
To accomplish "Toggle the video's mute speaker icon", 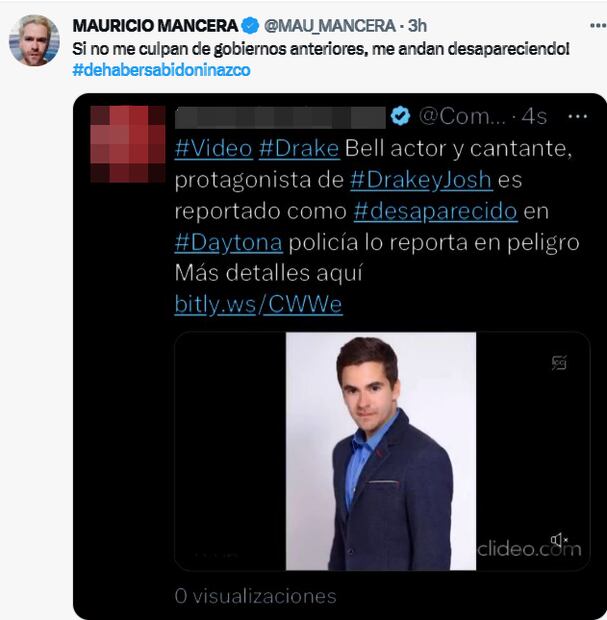I will coord(559,540).
